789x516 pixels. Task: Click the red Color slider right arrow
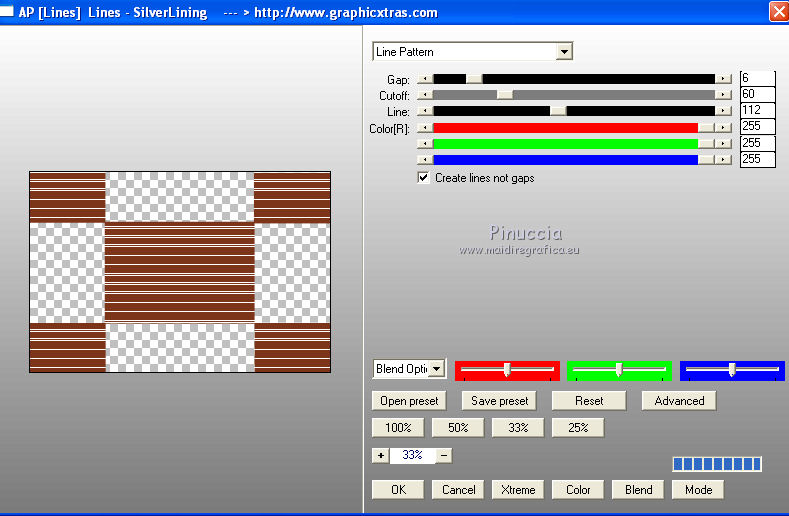point(723,127)
